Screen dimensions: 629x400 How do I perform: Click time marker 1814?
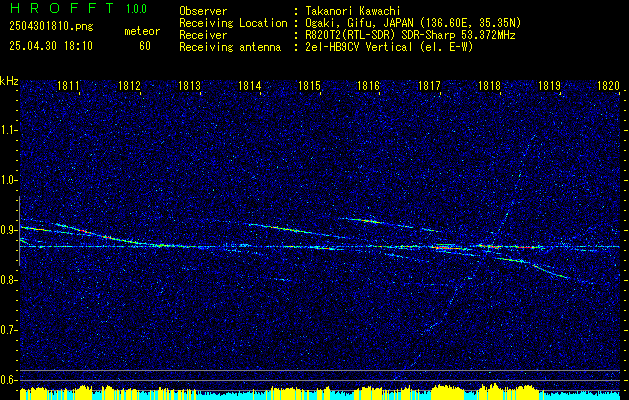[x=250, y=85]
